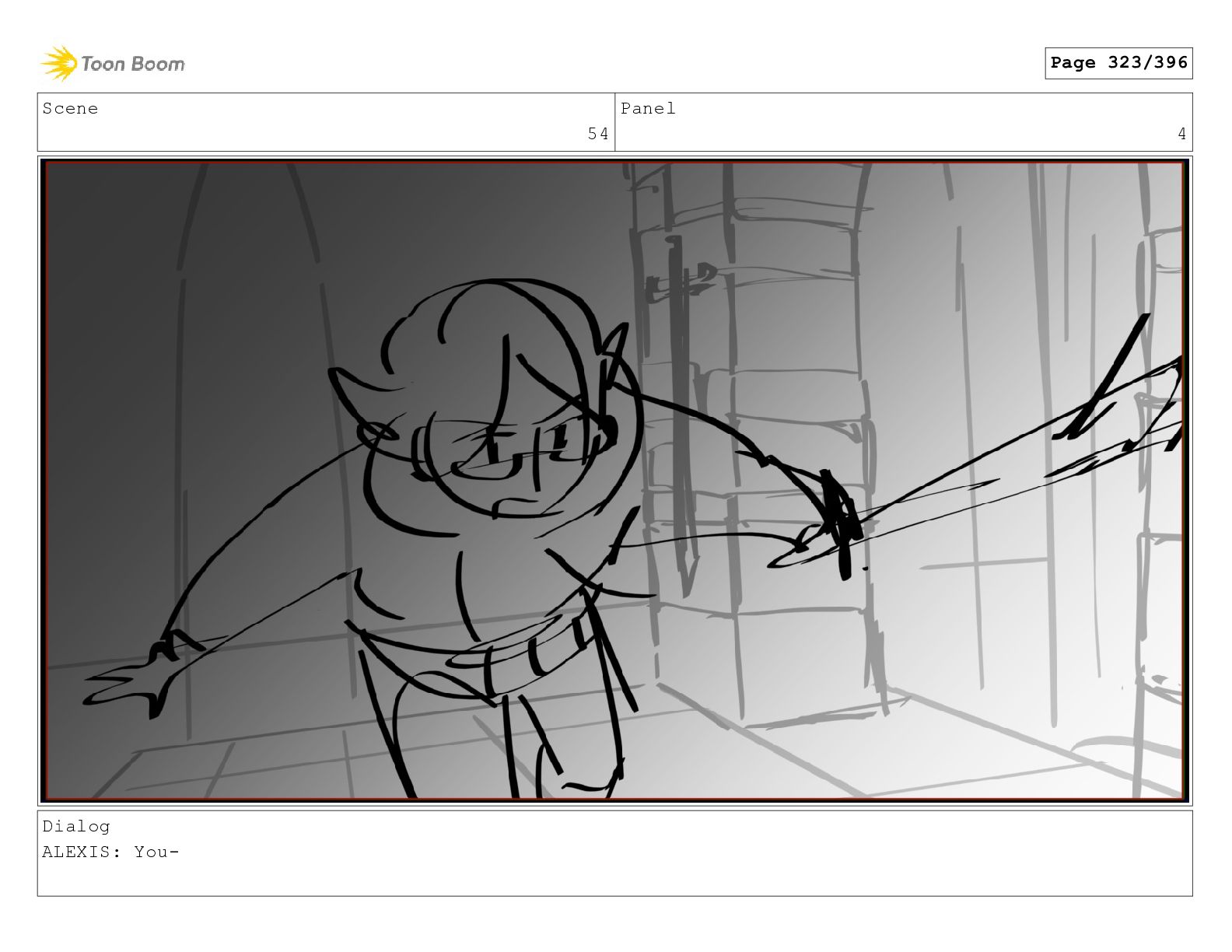Click the Toon Boom logo

tap(113, 64)
